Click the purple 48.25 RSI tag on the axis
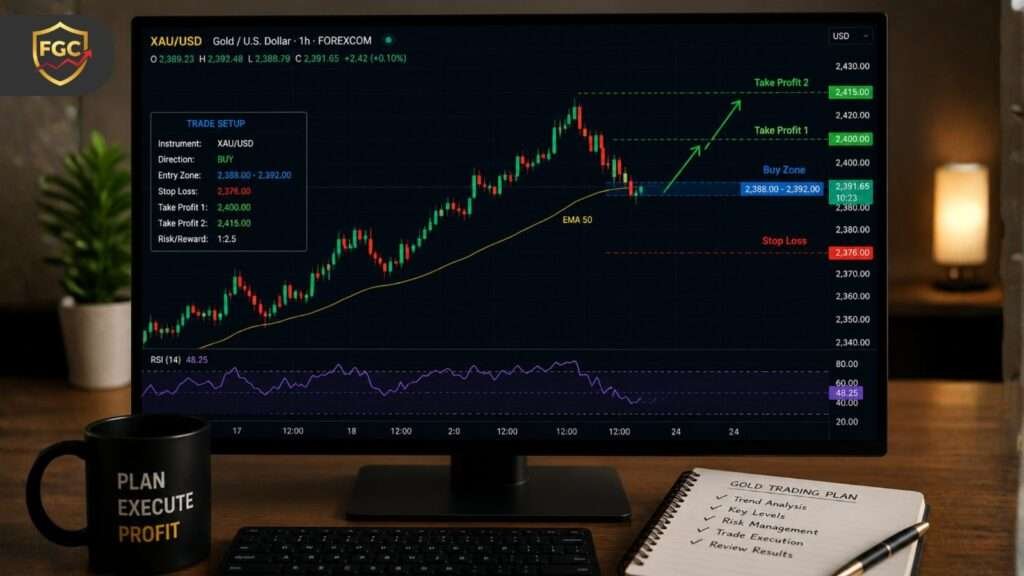The width and height of the screenshot is (1024, 576). coord(846,393)
